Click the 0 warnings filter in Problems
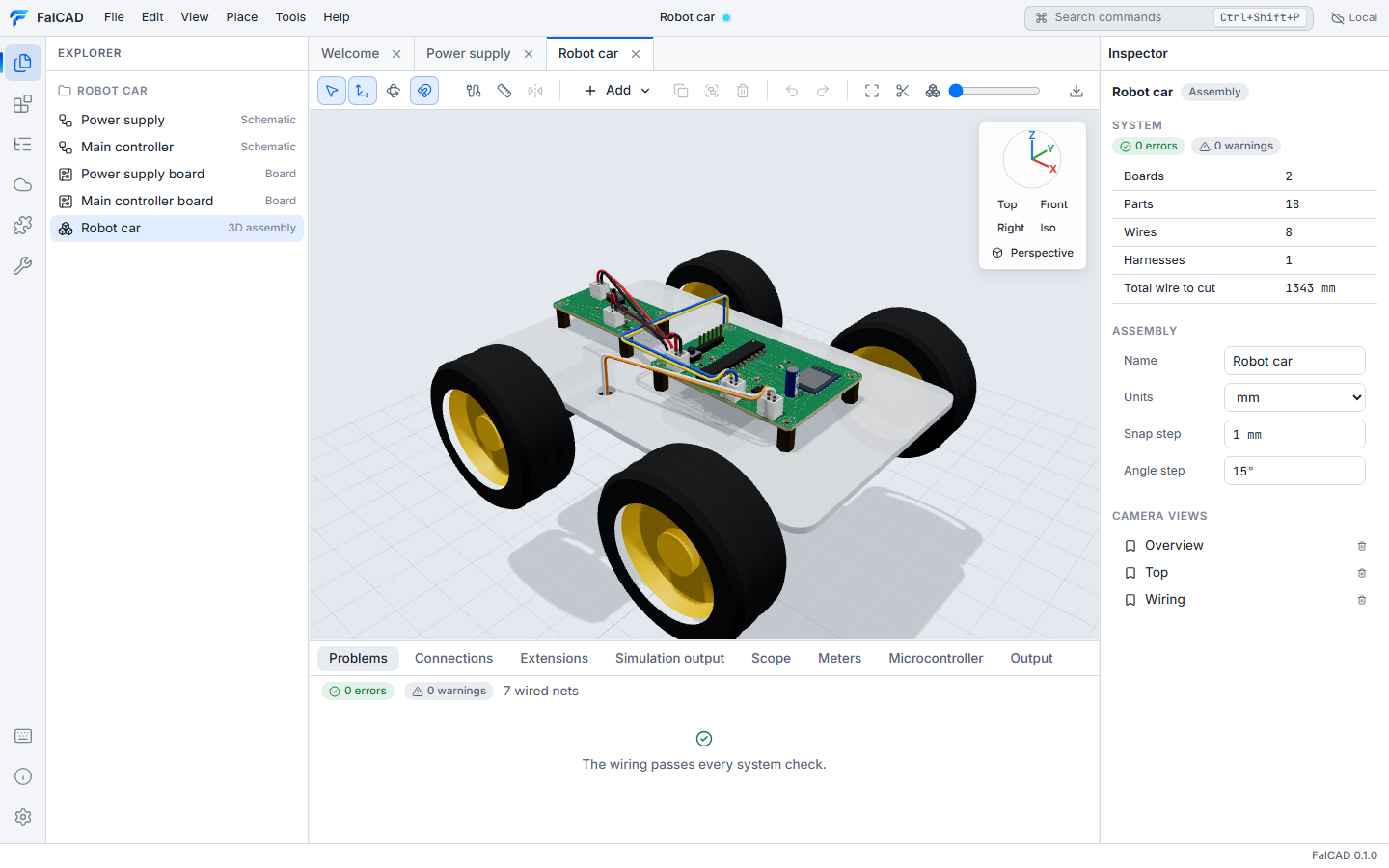Viewport: 1389px width, 868px height. [x=449, y=692]
